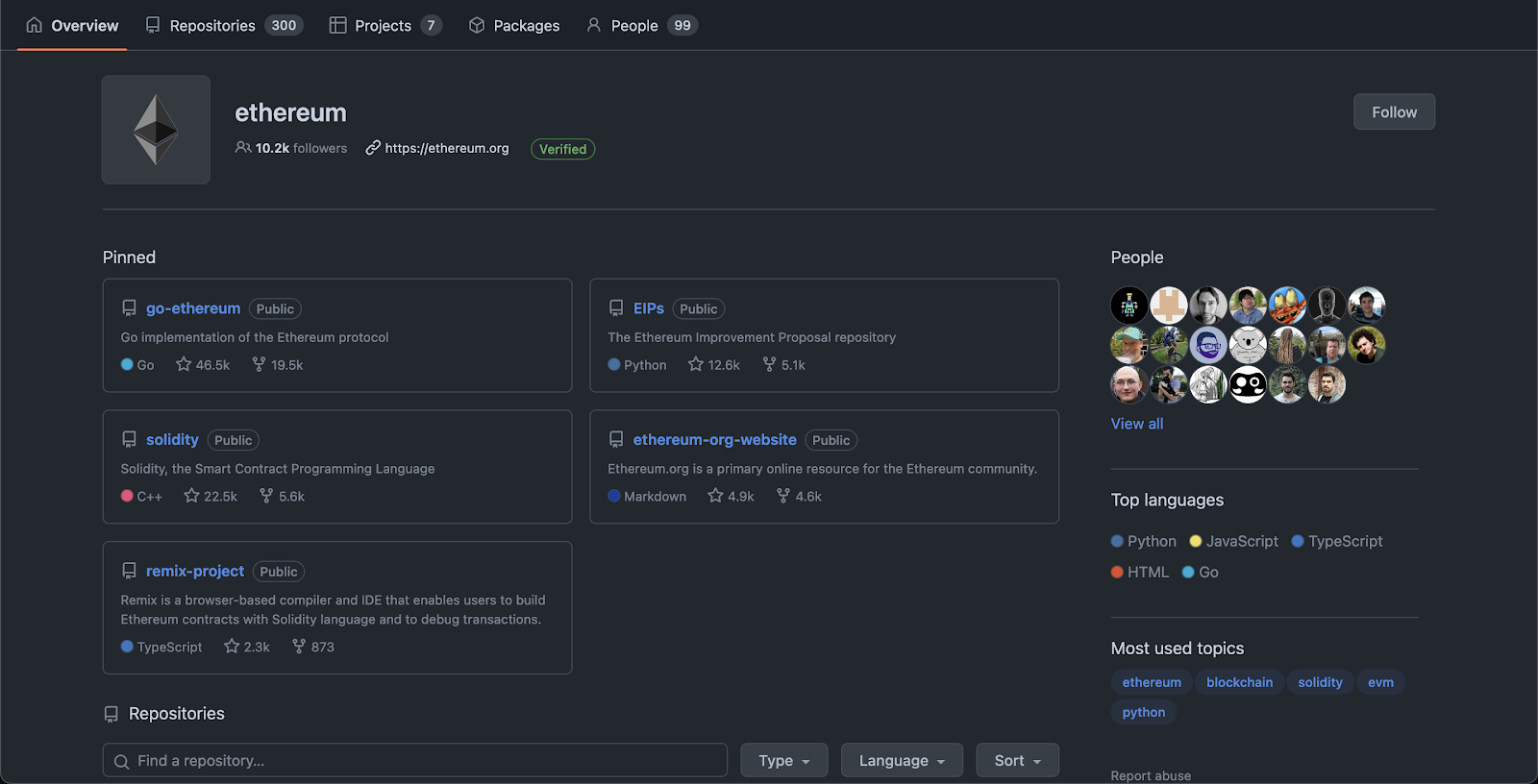The image size is (1538, 784).
Task: Open the EIPs repository
Action: pos(649,308)
